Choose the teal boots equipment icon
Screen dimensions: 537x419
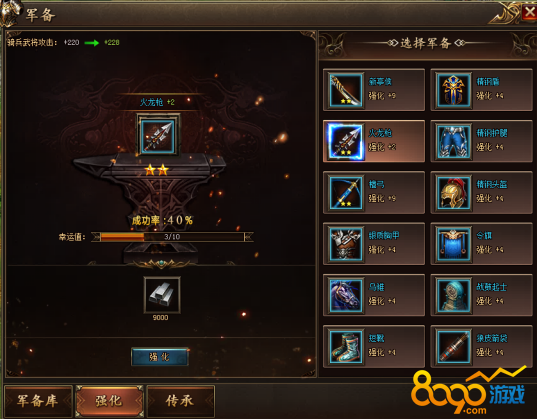(346, 346)
